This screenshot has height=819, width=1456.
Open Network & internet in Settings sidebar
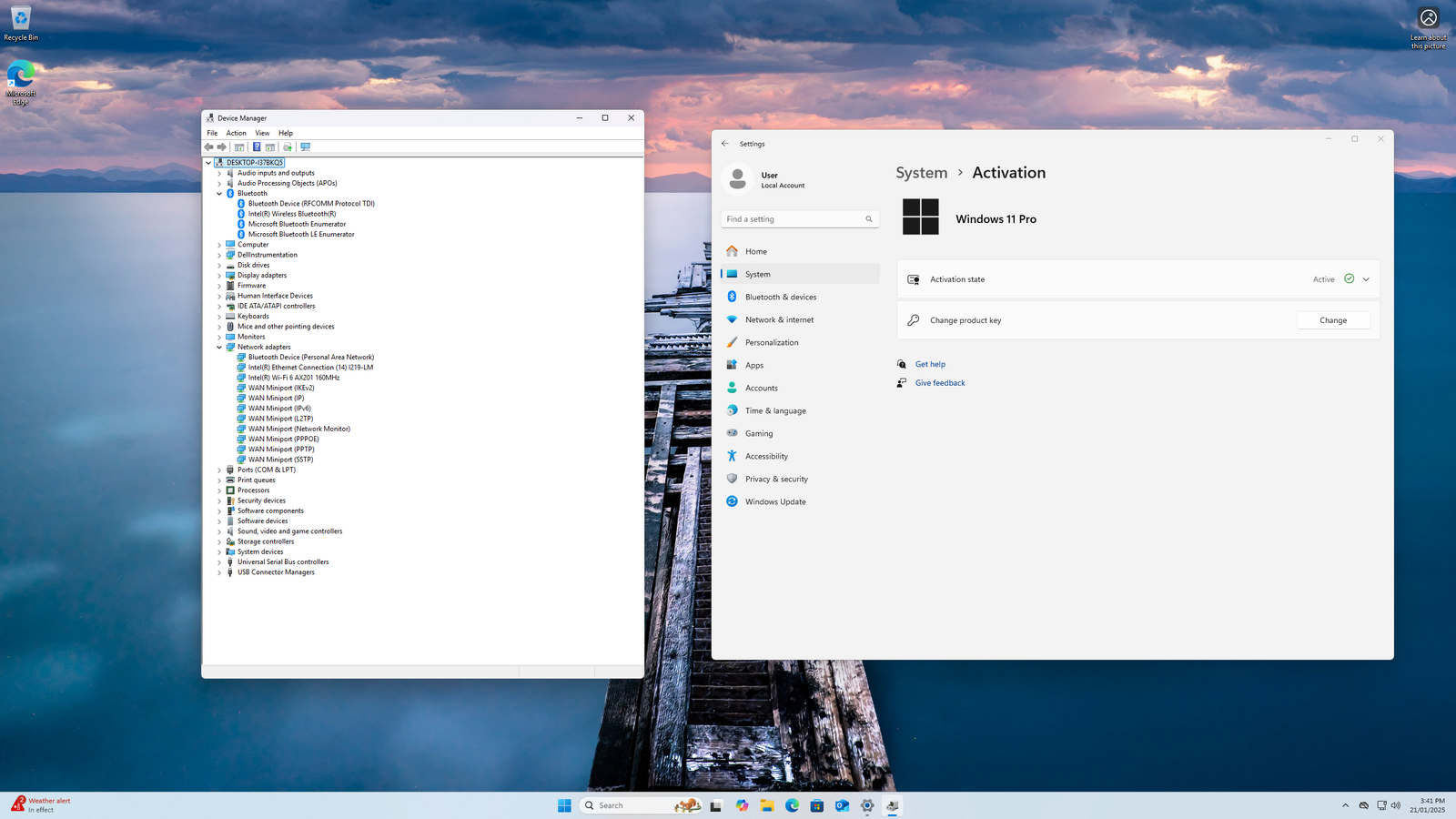pyautogui.click(x=801, y=319)
